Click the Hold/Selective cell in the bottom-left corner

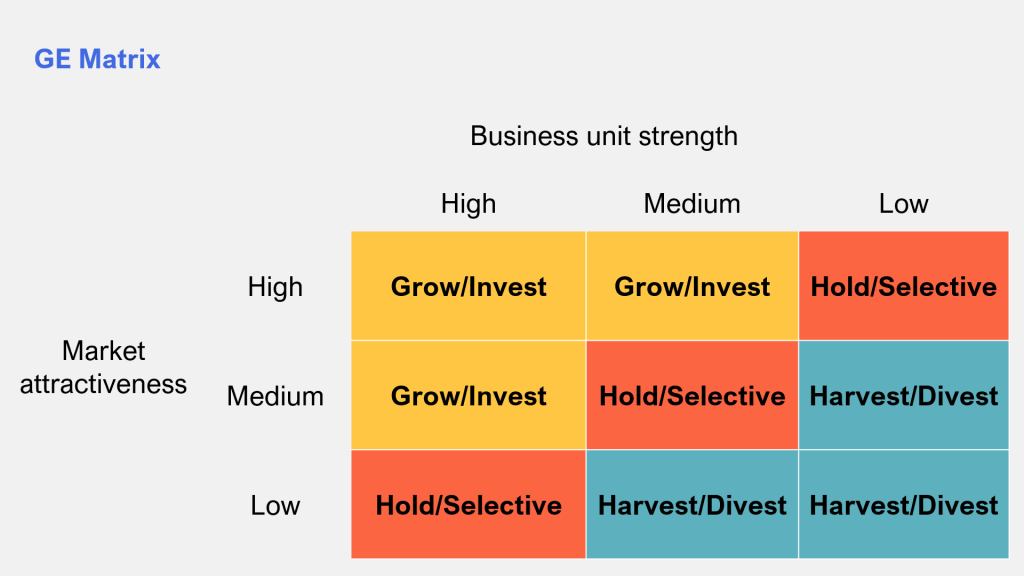click(468, 505)
